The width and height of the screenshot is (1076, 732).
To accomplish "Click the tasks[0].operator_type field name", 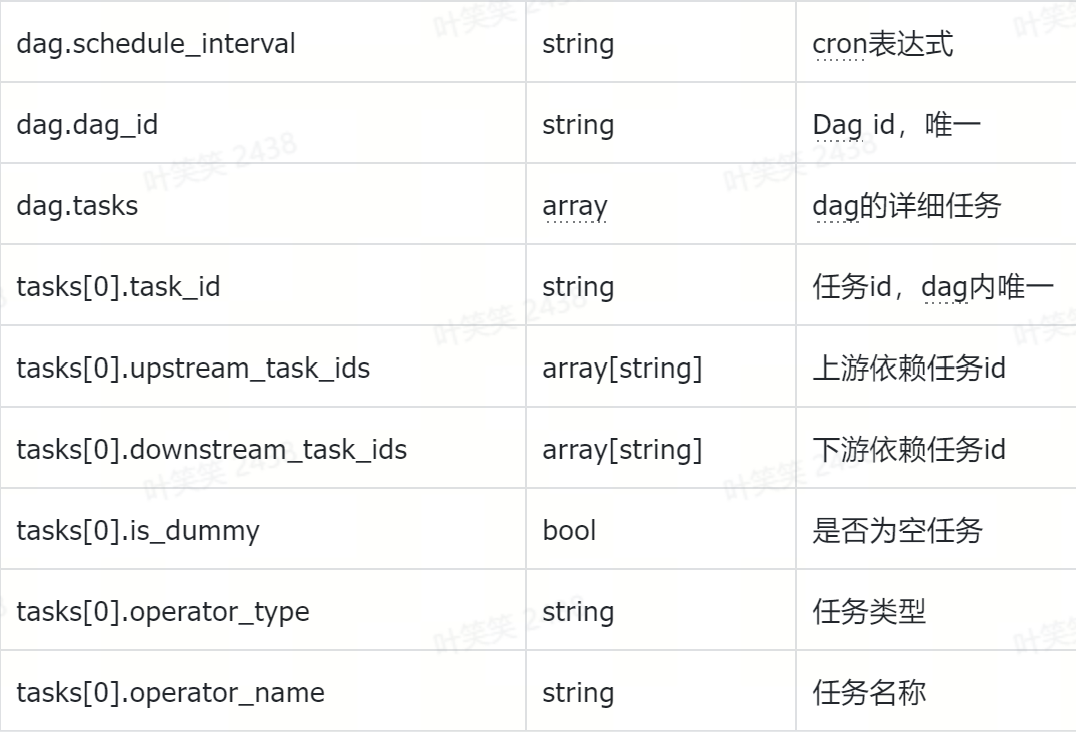I will click(x=163, y=611).
